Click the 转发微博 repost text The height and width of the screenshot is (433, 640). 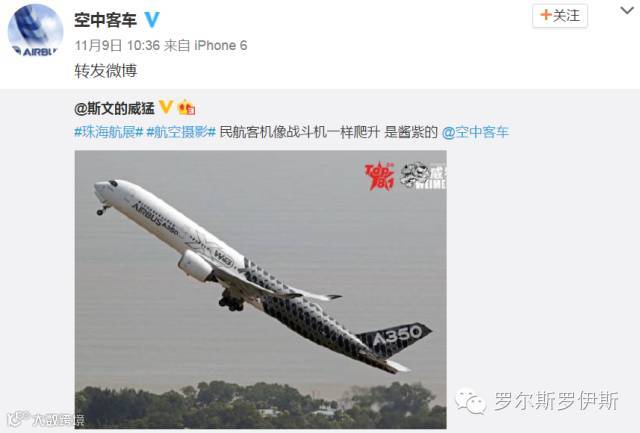tap(106, 71)
